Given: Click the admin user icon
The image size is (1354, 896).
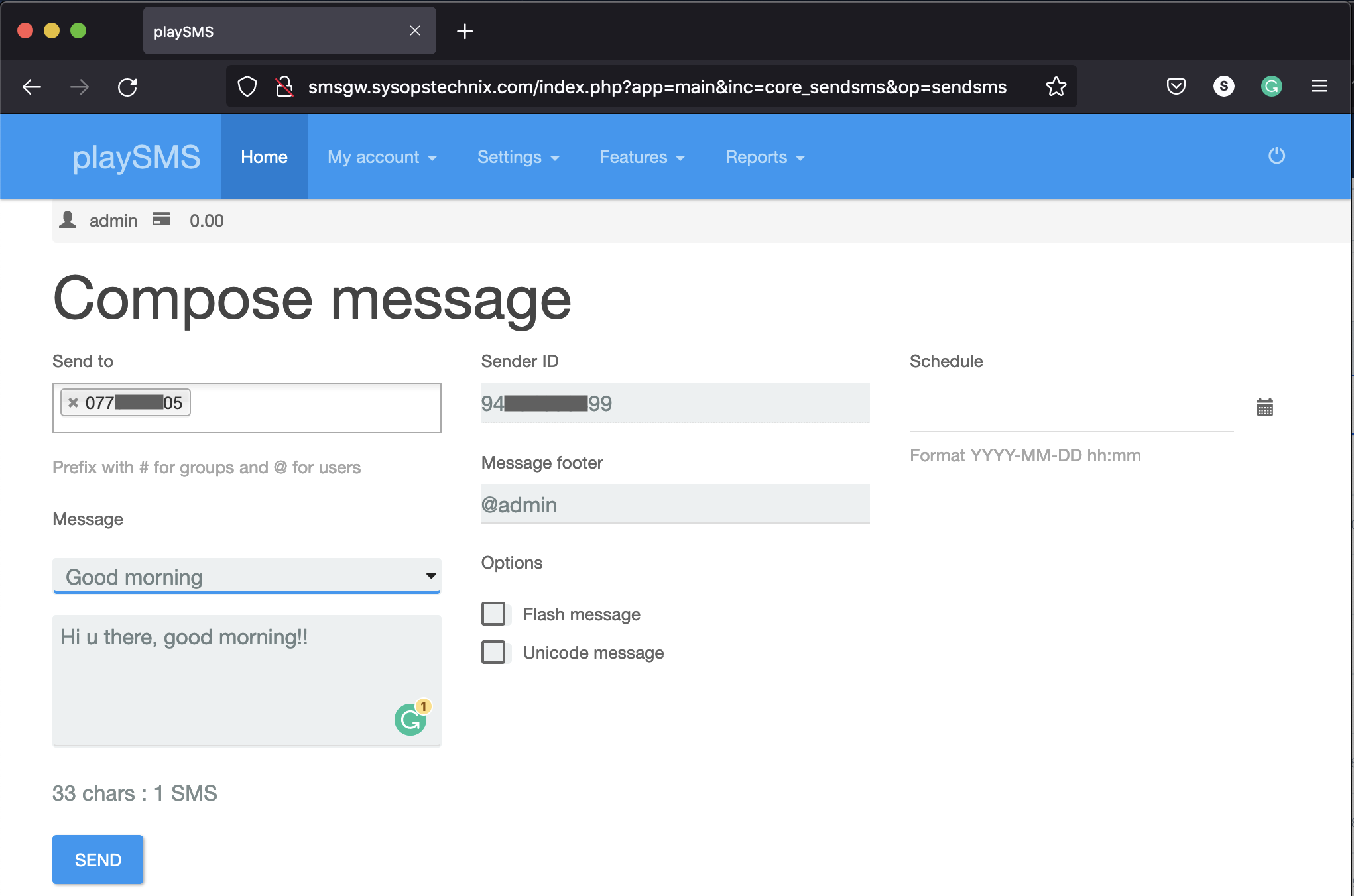Looking at the screenshot, I should coord(68,220).
